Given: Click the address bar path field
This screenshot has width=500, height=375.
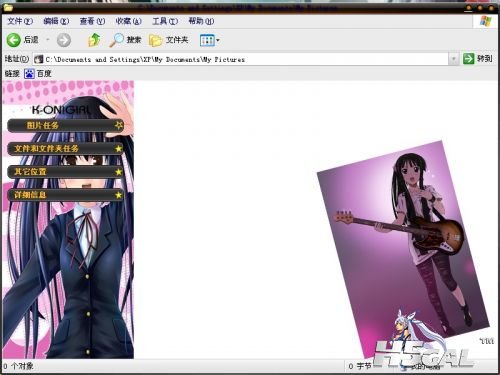Looking at the screenshot, I should tap(241, 59).
